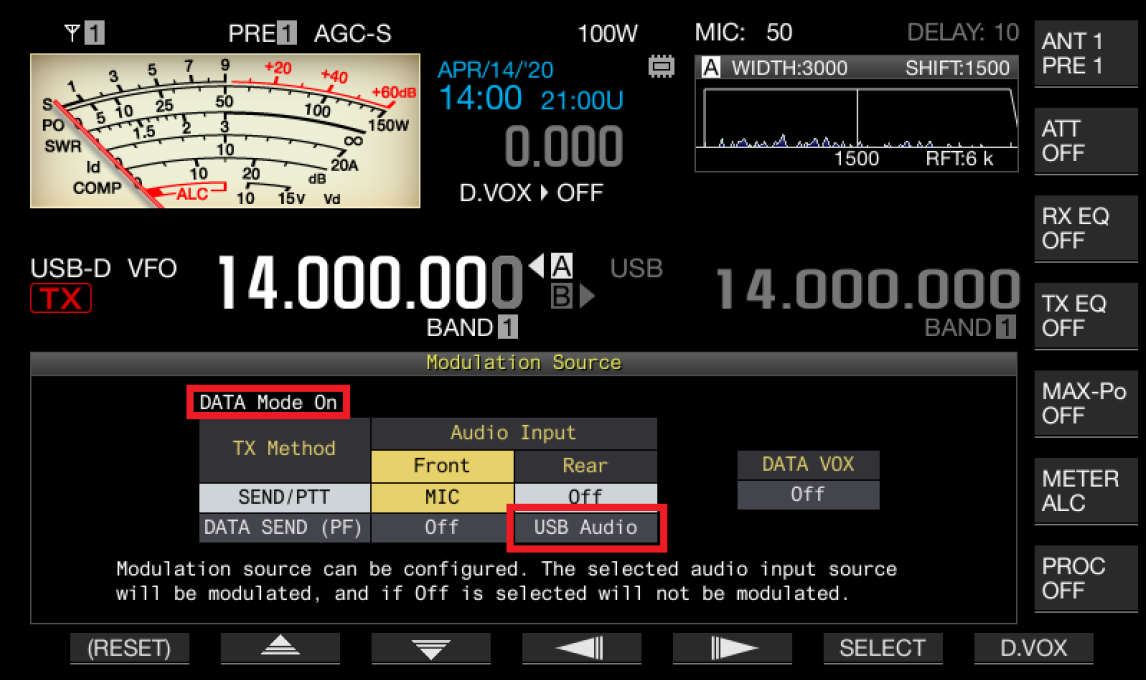Tap the TX Method table header
The width and height of the screenshot is (1147, 680).
pos(285,449)
